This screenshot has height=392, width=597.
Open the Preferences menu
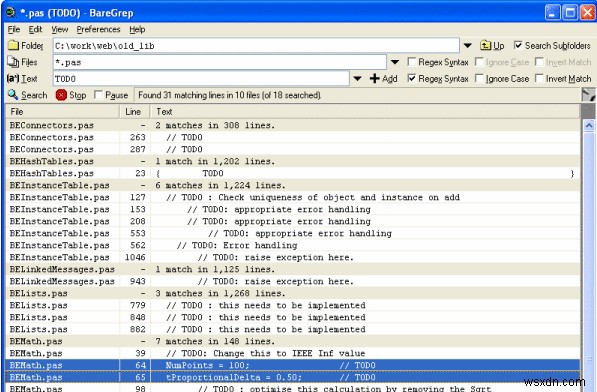pos(98,29)
